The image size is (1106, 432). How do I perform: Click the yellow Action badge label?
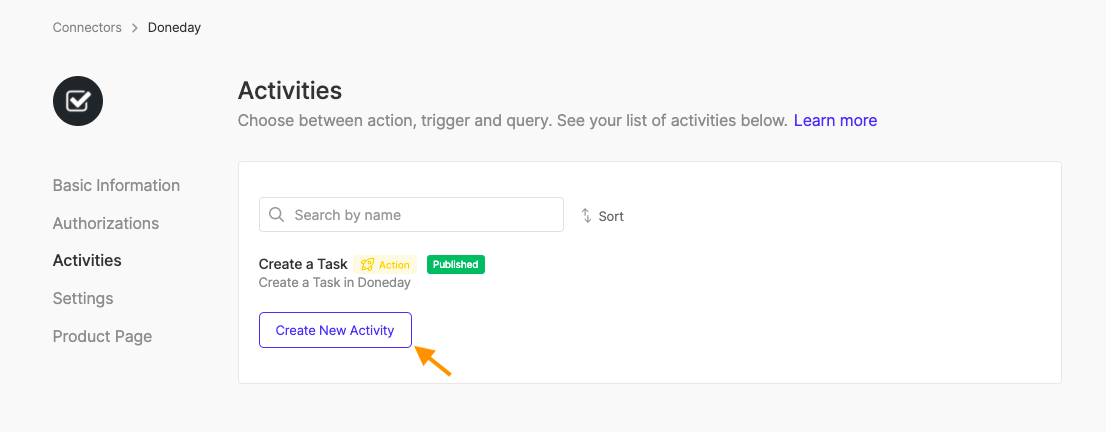[x=385, y=265]
